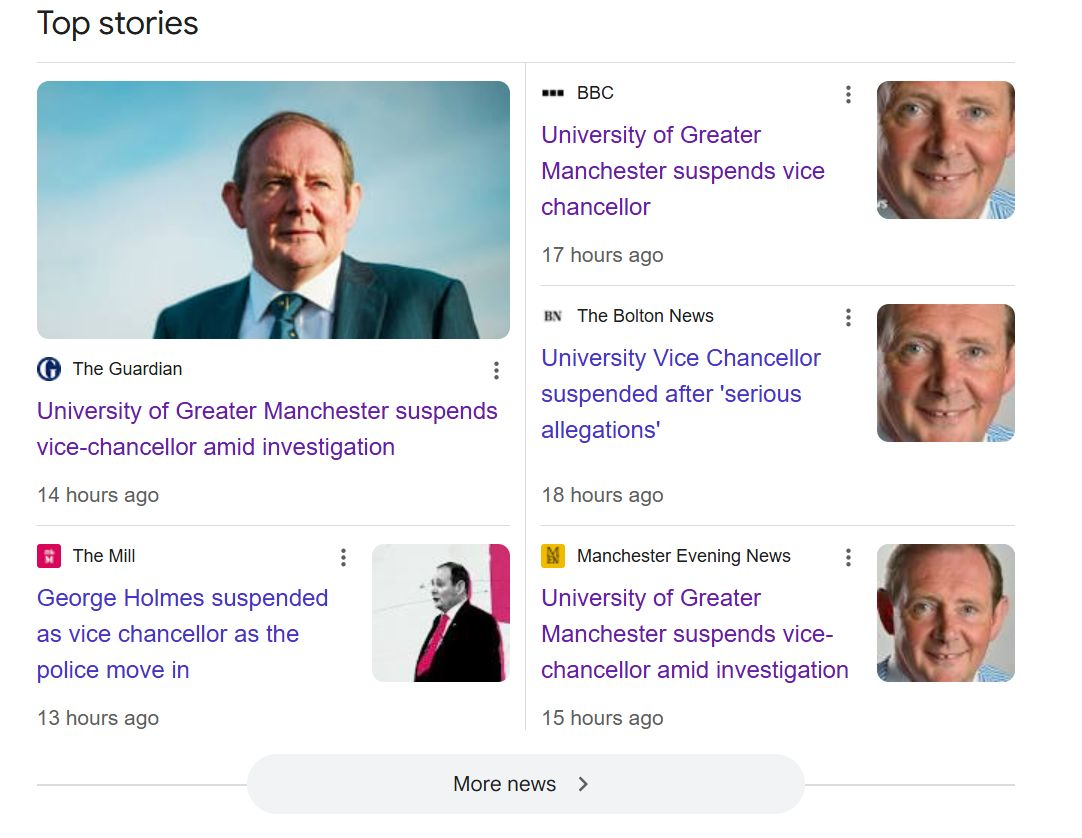Click the large Guardian story image

point(273,210)
